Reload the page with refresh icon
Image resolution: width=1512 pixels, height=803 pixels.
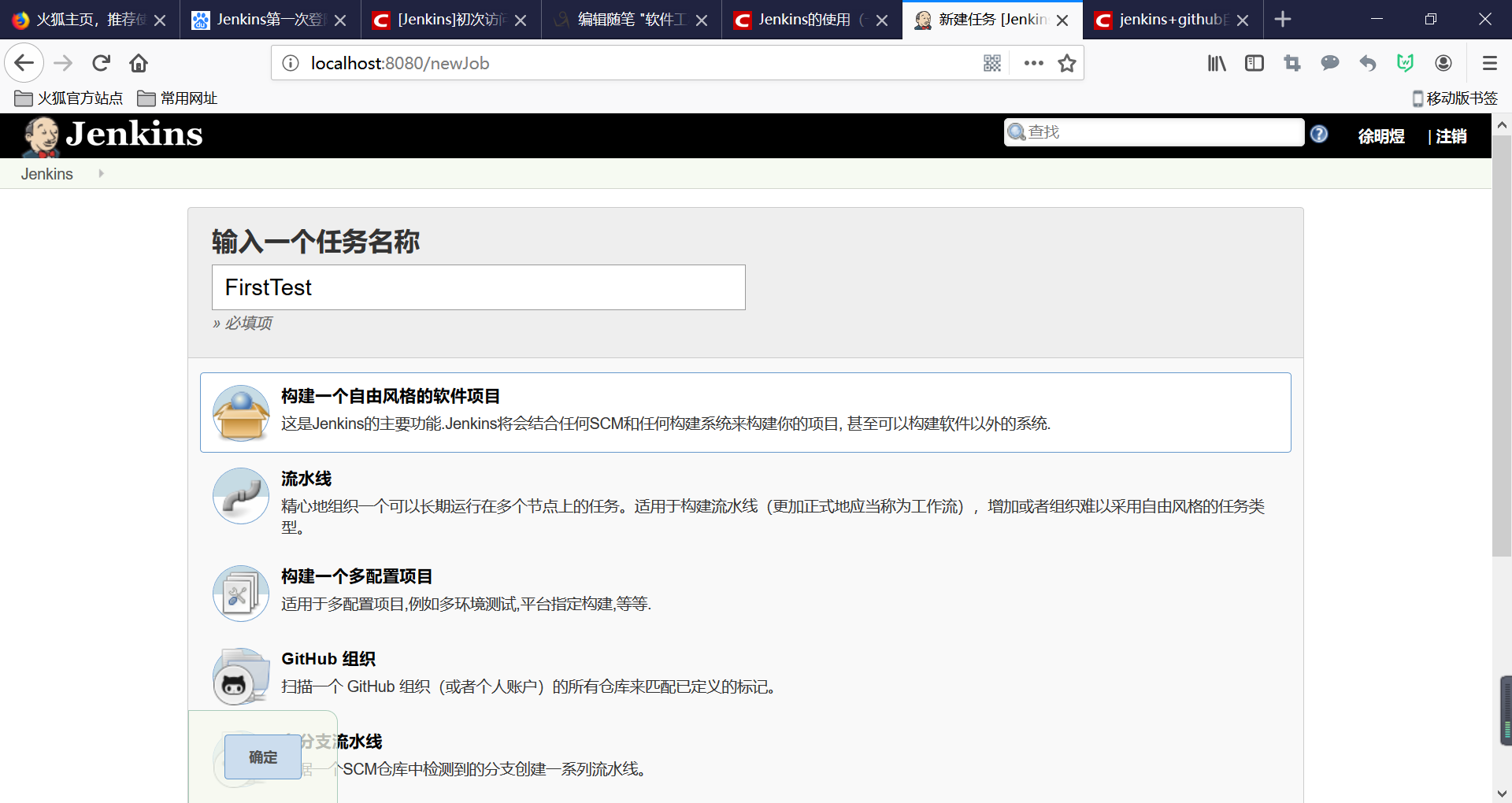pyautogui.click(x=101, y=63)
